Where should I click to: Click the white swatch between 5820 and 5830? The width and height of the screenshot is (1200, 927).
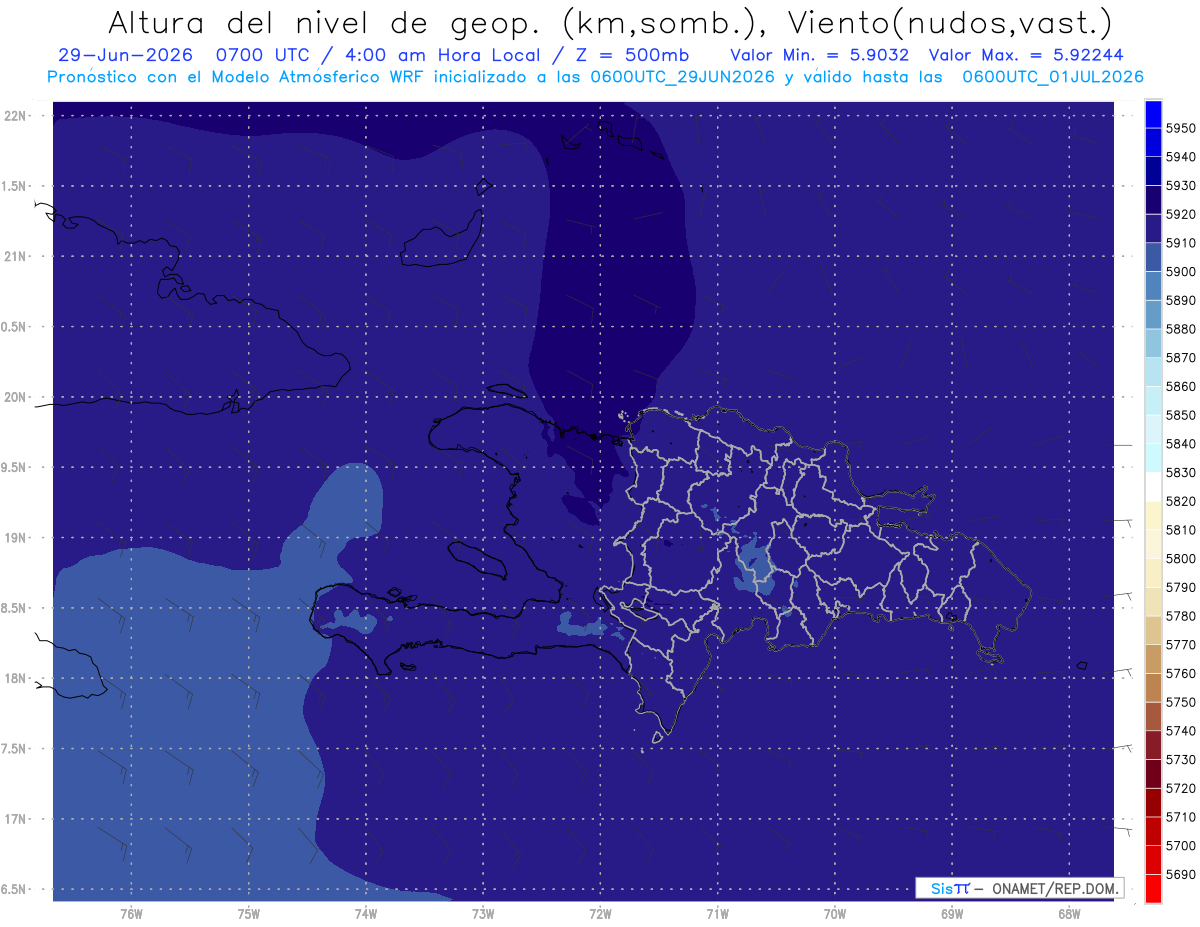[1153, 486]
